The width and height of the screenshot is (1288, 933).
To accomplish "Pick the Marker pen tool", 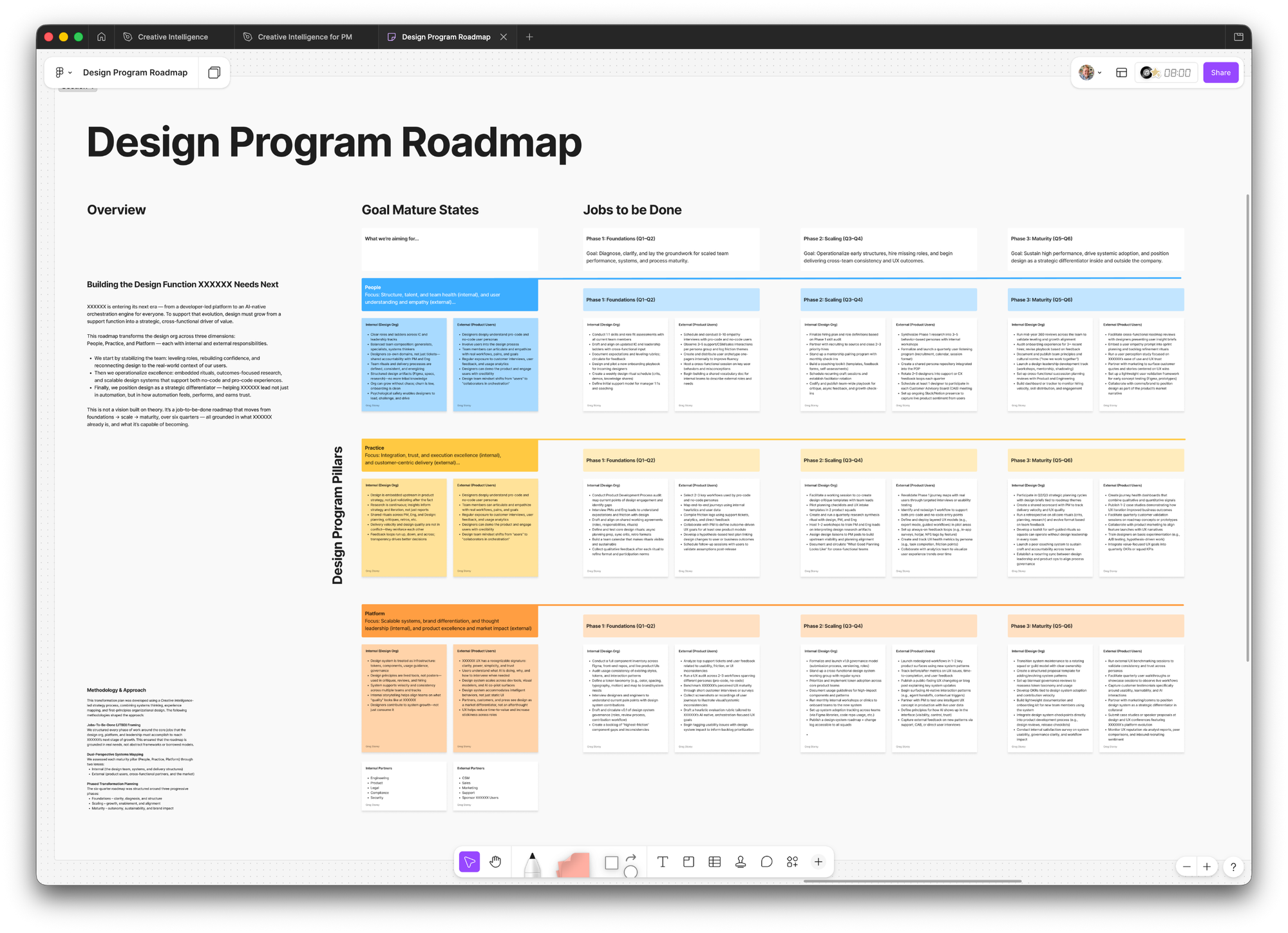I will [532, 865].
